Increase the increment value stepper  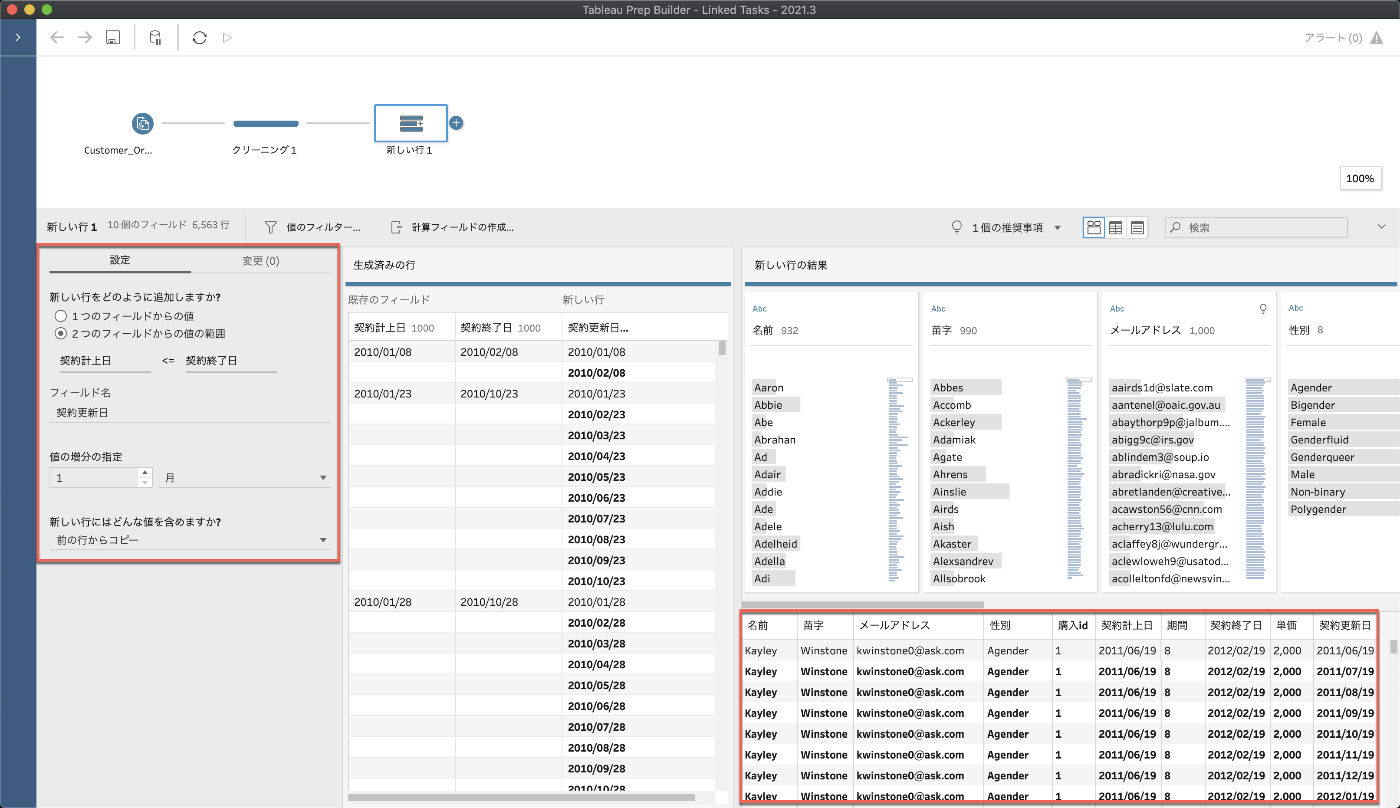145,473
